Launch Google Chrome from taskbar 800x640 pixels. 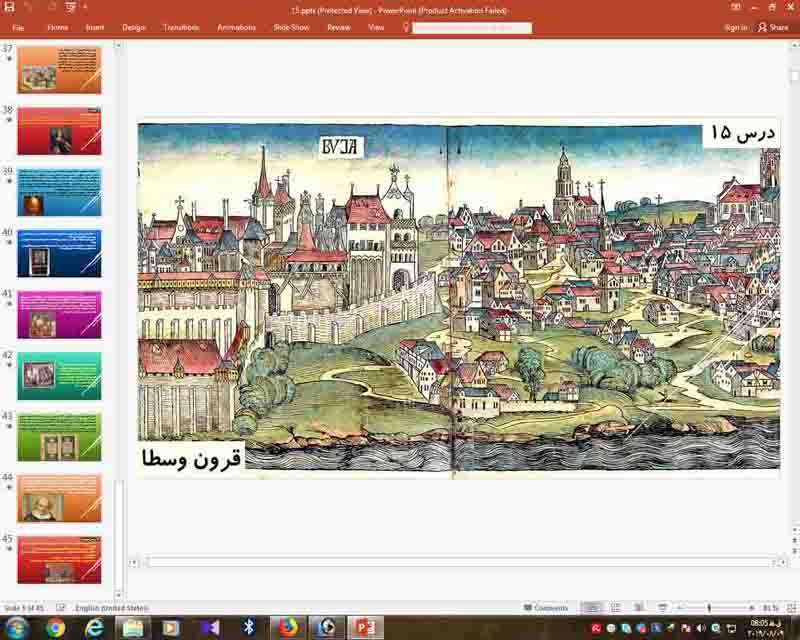[x=56, y=627]
